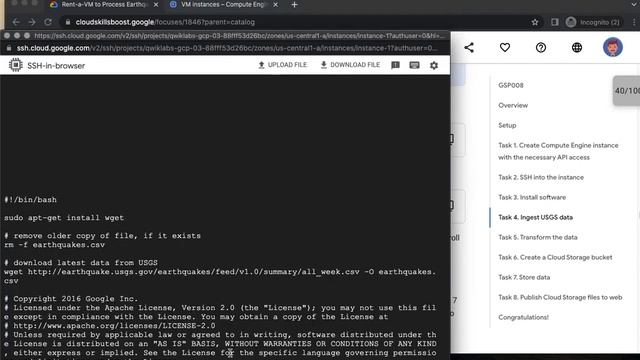
Task: Click the lock icon beside cloudskillsboost URL
Action: click(68, 22)
